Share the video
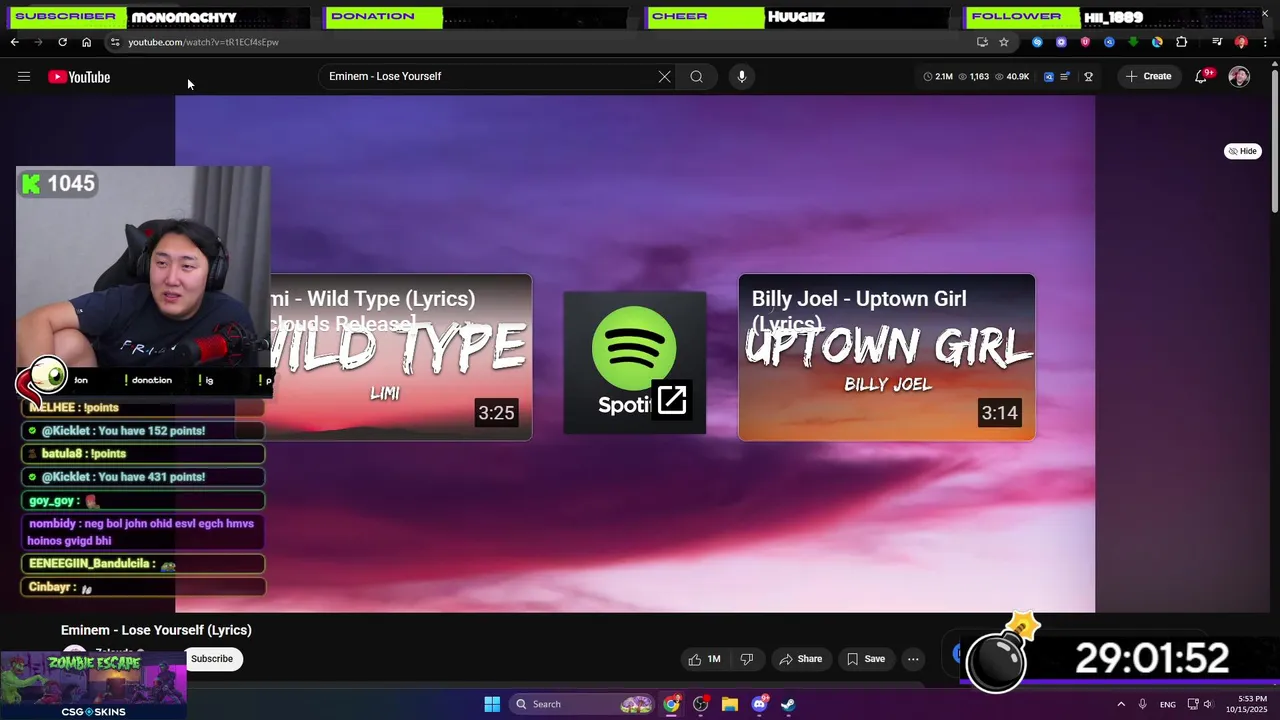Viewport: 1280px width, 720px height. [x=801, y=659]
